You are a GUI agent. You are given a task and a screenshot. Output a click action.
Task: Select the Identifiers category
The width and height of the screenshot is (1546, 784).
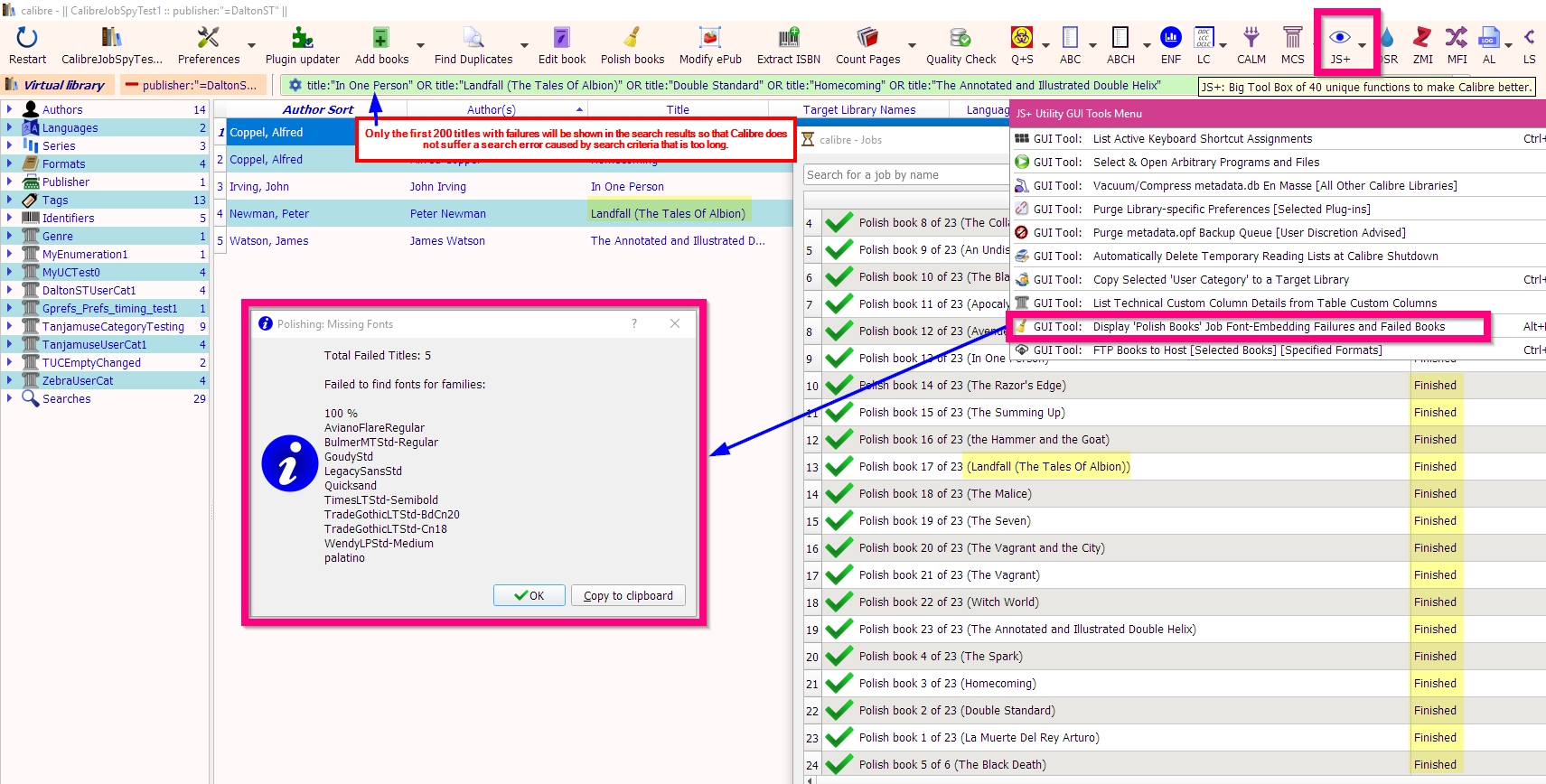(x=68, y=218)
